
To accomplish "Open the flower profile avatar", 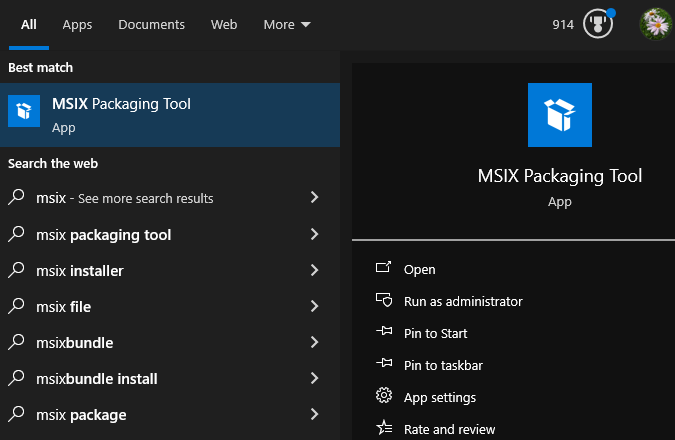I will coord(656,24).
